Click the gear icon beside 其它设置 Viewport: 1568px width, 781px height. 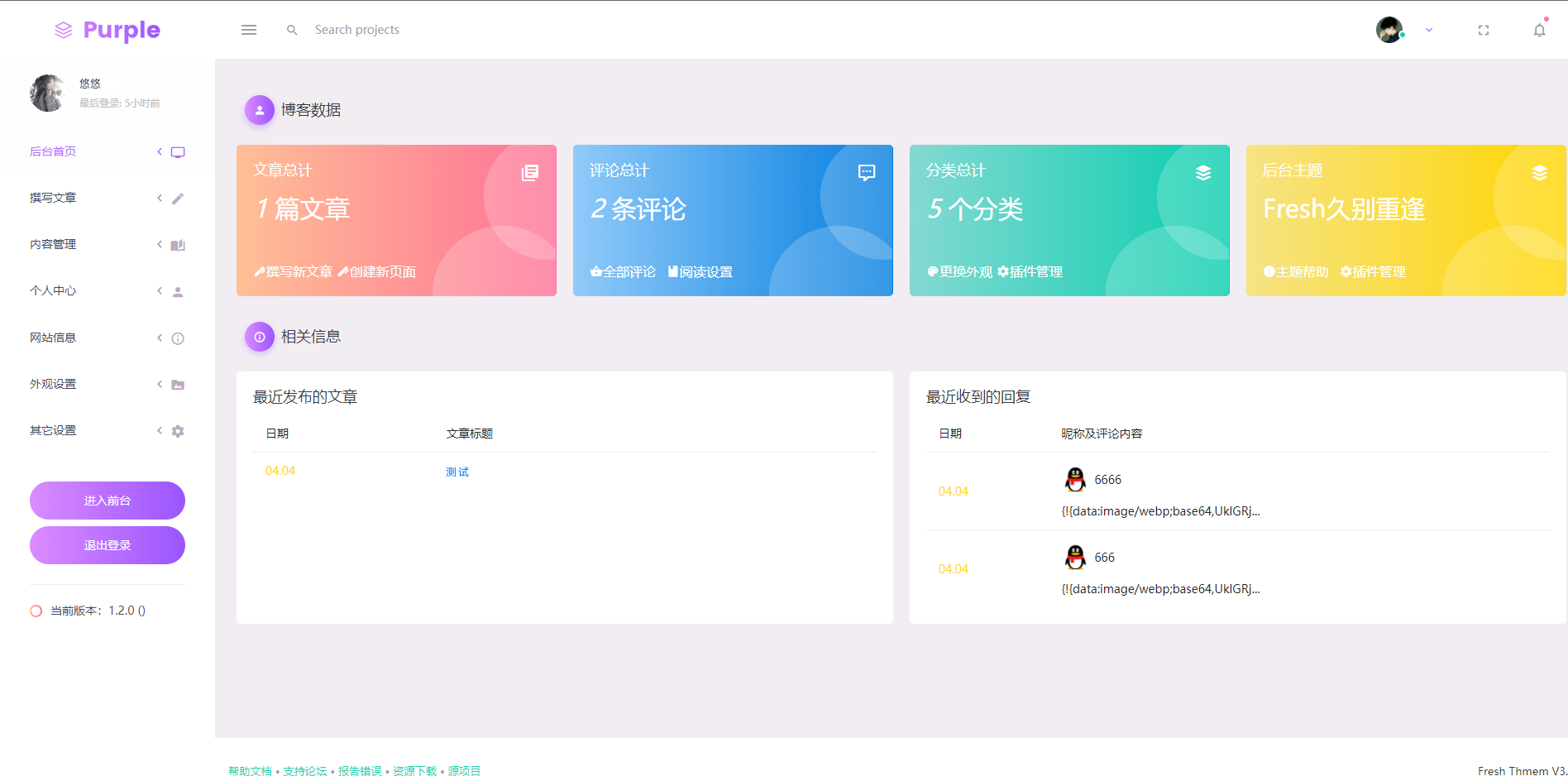point(178,430)
